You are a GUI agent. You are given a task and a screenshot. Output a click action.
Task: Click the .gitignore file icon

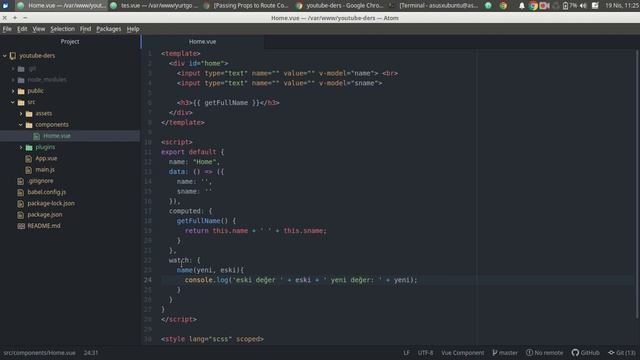pos(21,181)
